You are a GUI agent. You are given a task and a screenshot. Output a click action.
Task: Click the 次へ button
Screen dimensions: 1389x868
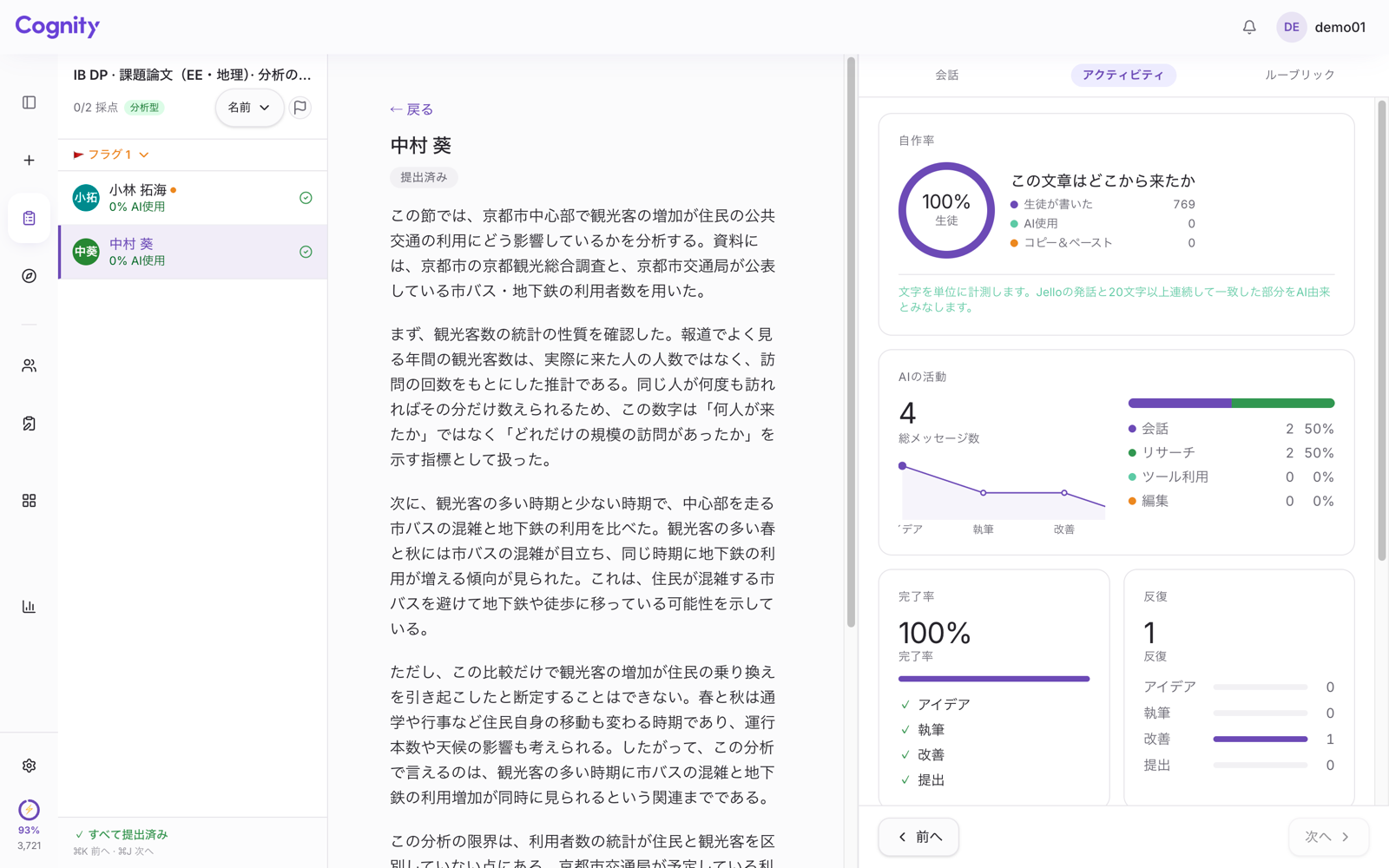click(1328, 837)
